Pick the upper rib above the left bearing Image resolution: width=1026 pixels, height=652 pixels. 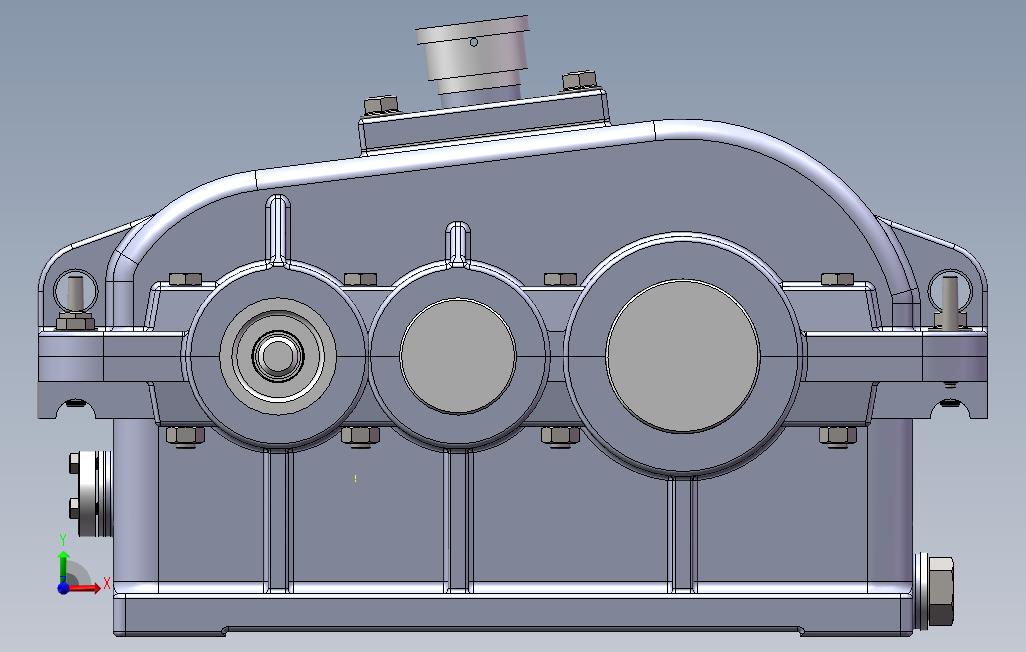point(277,230)
